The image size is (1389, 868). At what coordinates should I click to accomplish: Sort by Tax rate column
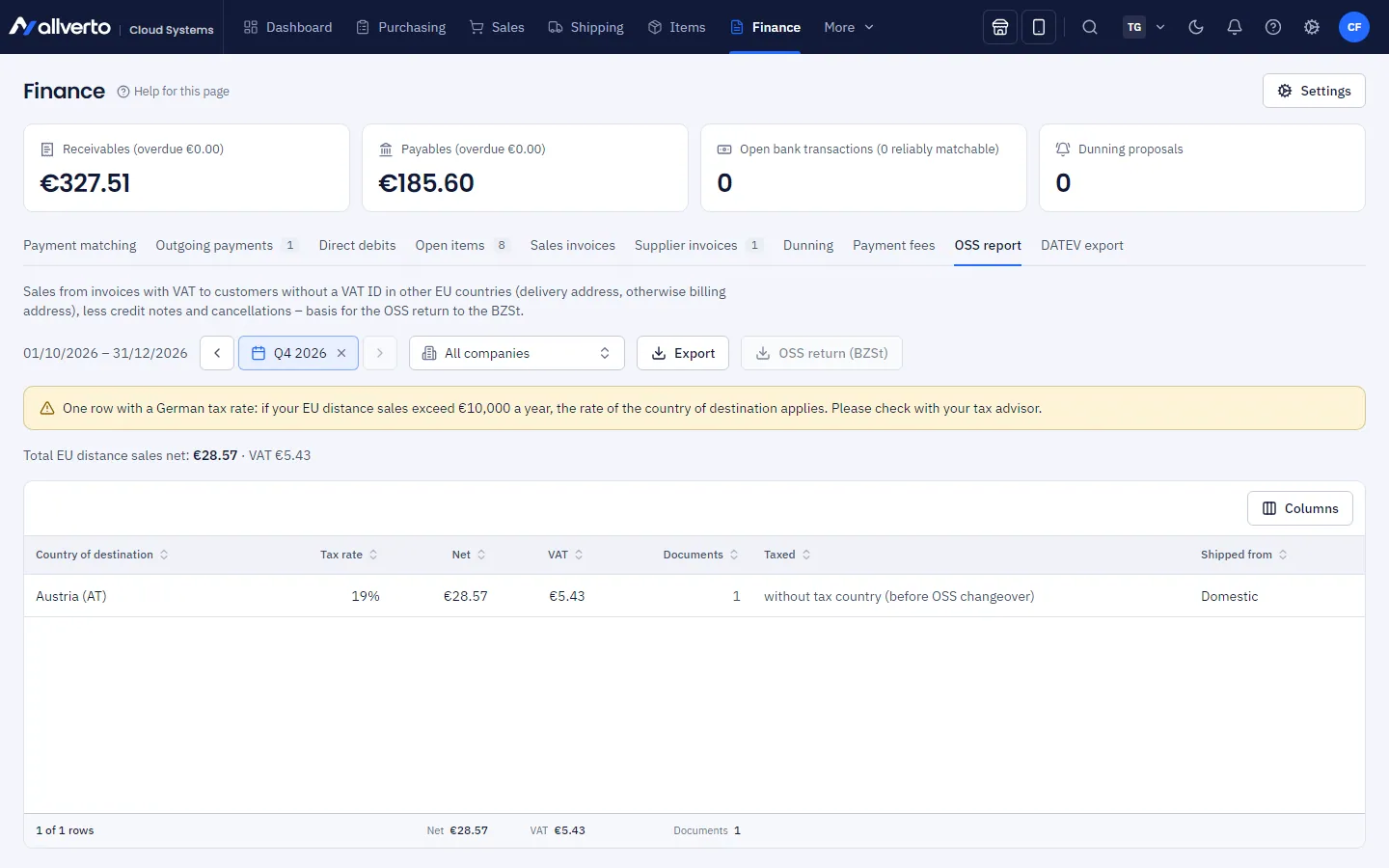pos(349,555)
